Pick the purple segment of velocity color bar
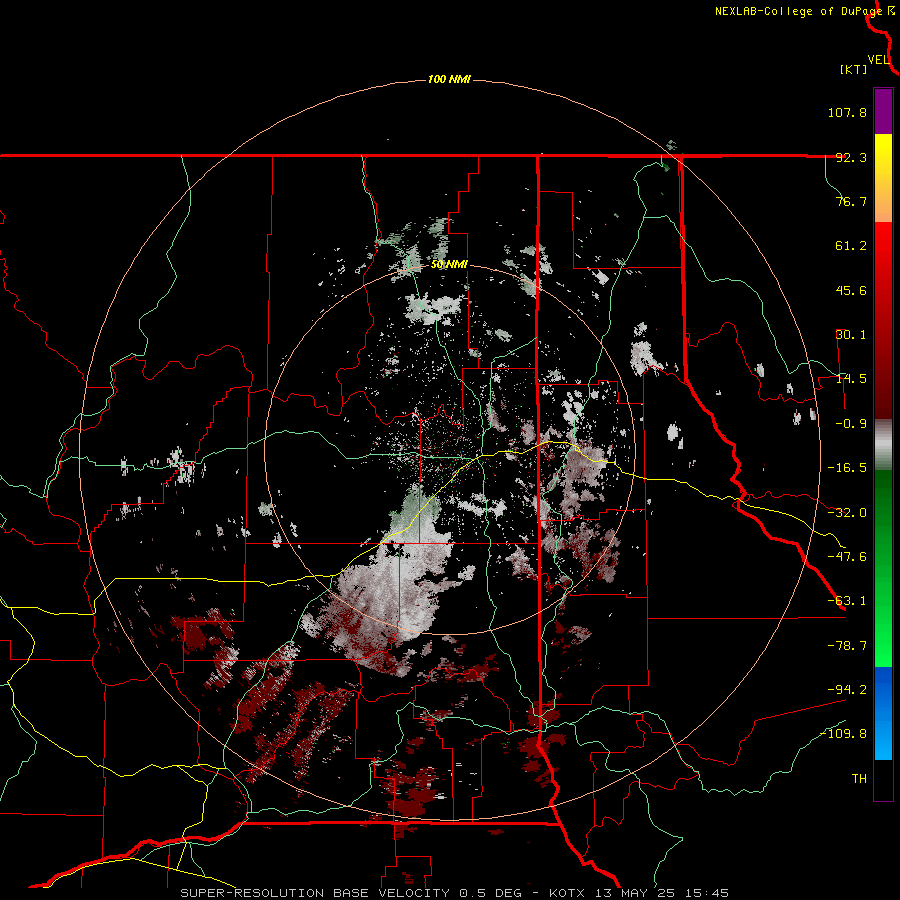The width and height of the screenshot is (900, 900). click(883, 111)
